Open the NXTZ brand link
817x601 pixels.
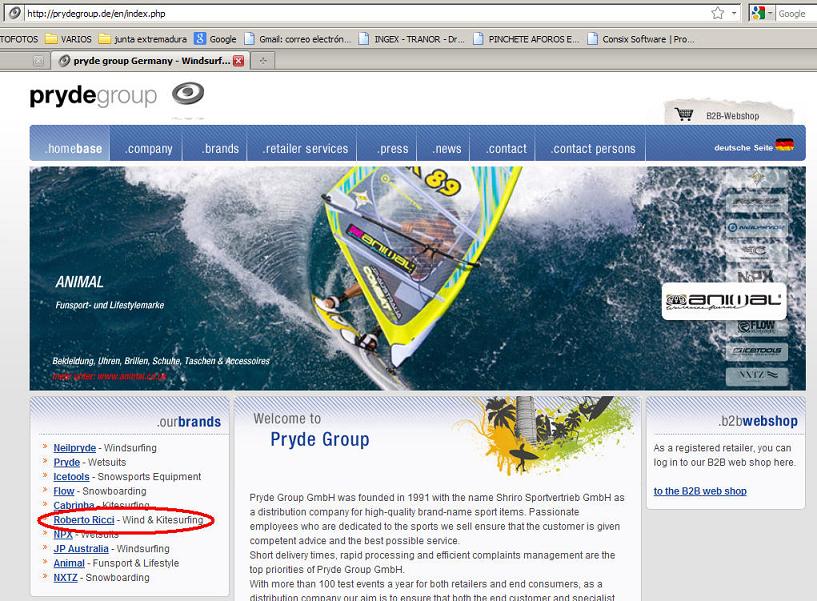point(65,578)
